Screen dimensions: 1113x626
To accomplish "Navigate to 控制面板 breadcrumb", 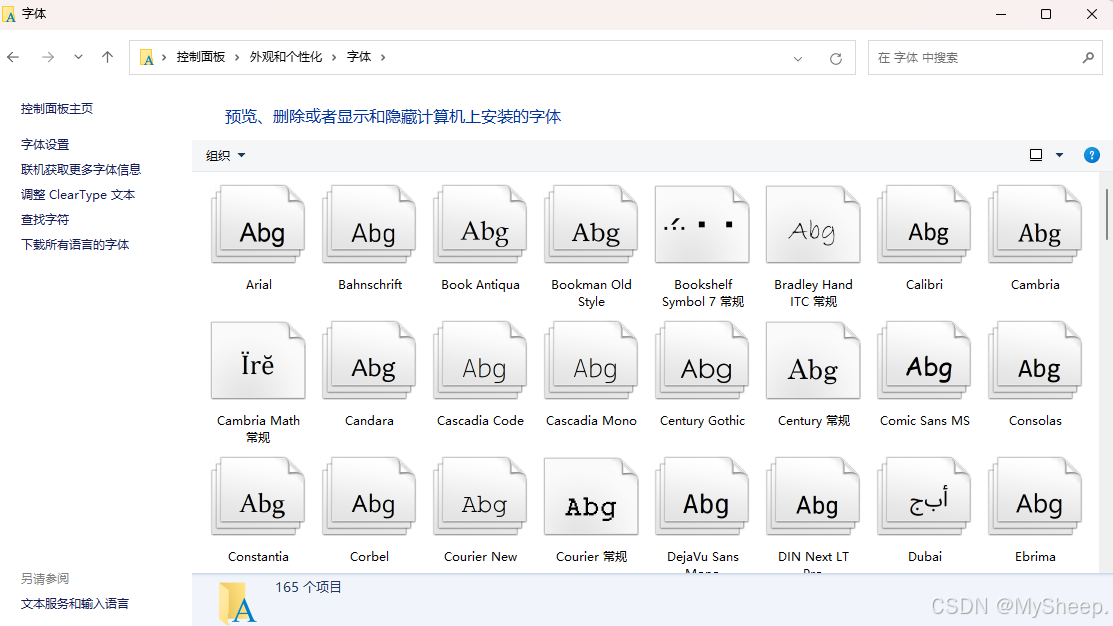I will tap(201, 57).
